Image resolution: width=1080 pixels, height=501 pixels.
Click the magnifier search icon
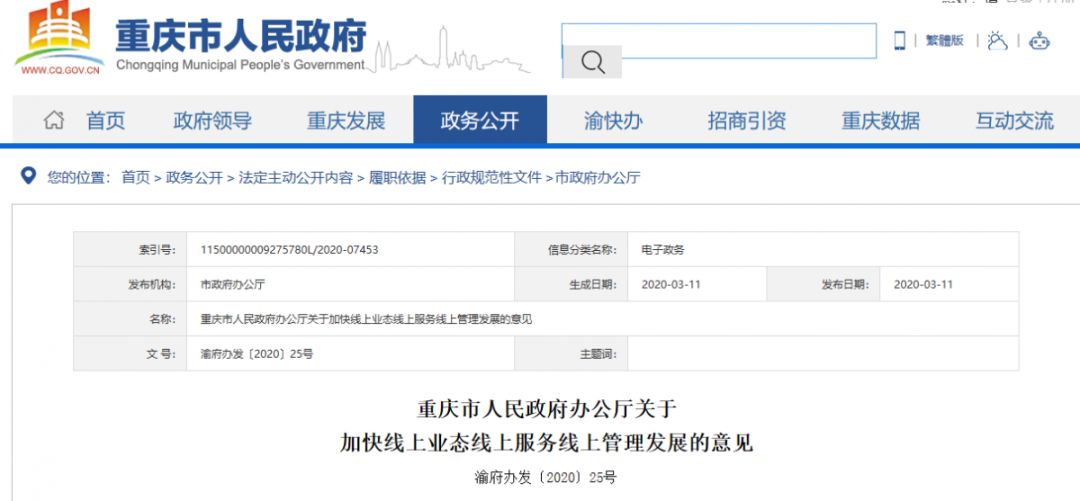coord(592,63)
